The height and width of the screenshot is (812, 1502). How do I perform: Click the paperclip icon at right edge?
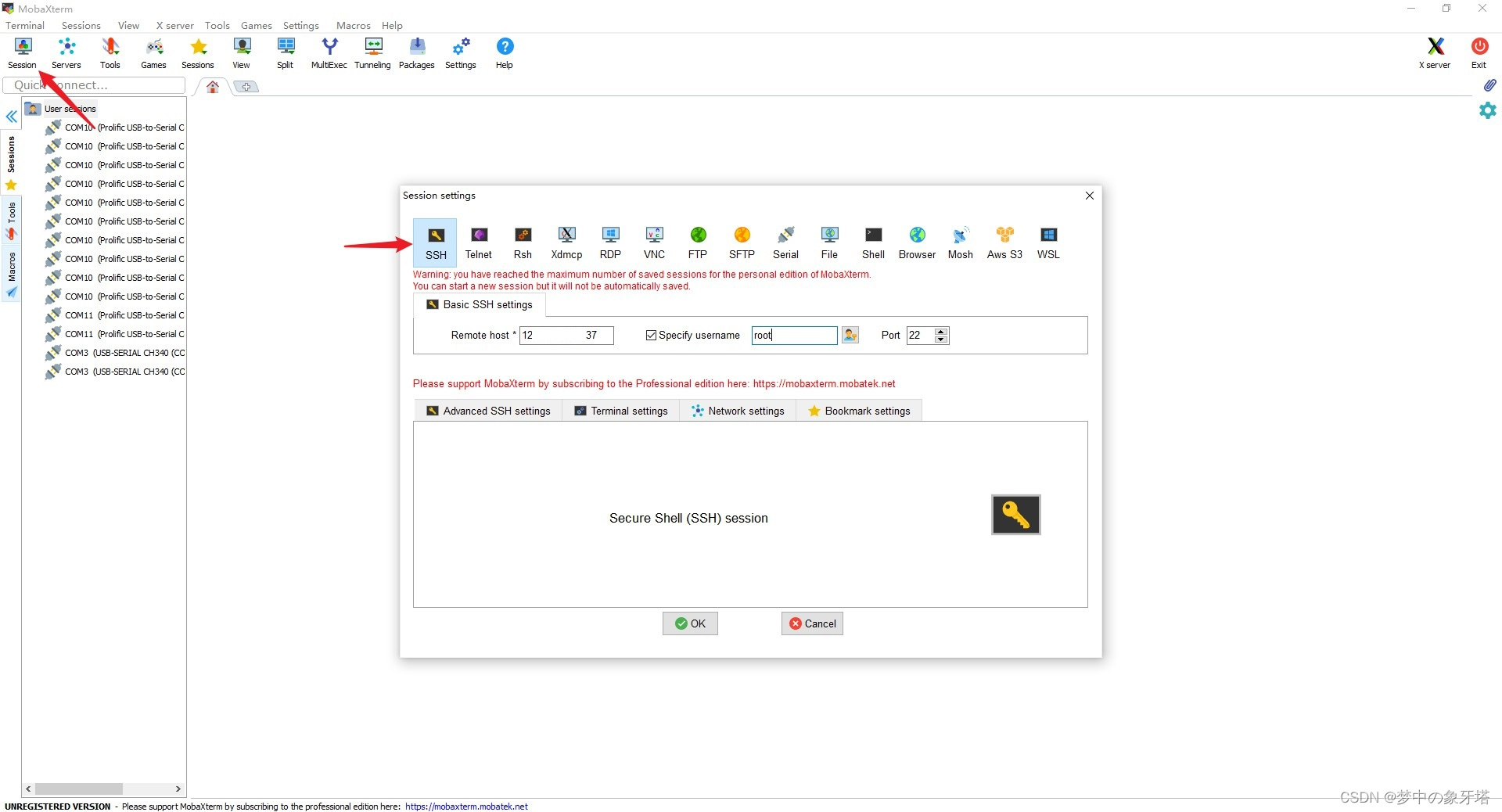(1489, 85)
